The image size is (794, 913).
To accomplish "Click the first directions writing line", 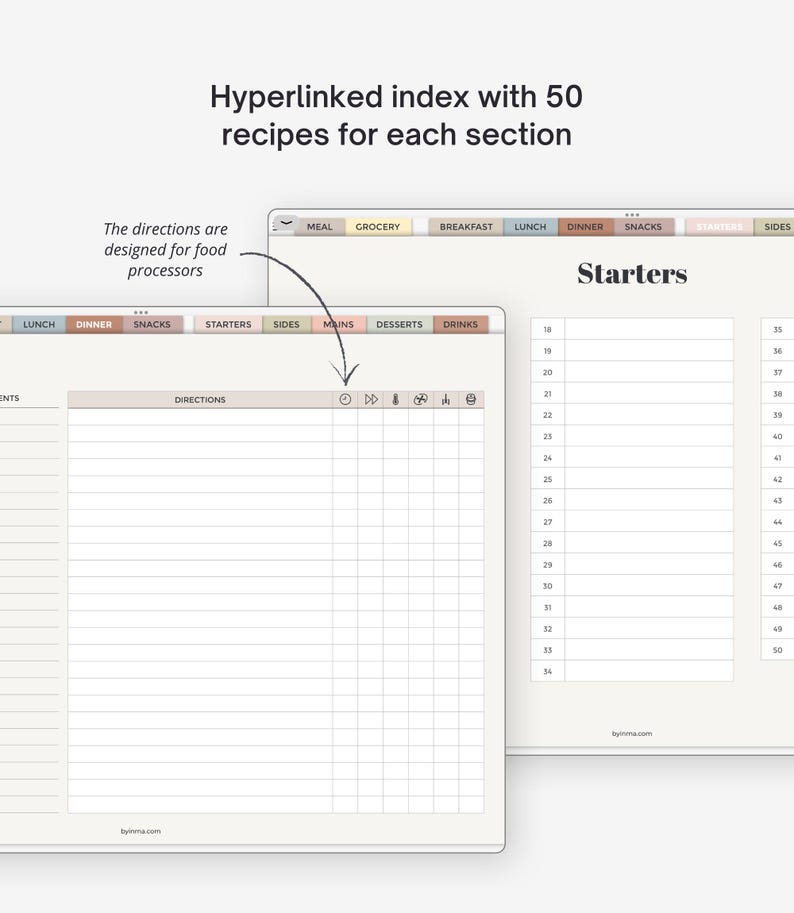I will (x=200, y=417).
